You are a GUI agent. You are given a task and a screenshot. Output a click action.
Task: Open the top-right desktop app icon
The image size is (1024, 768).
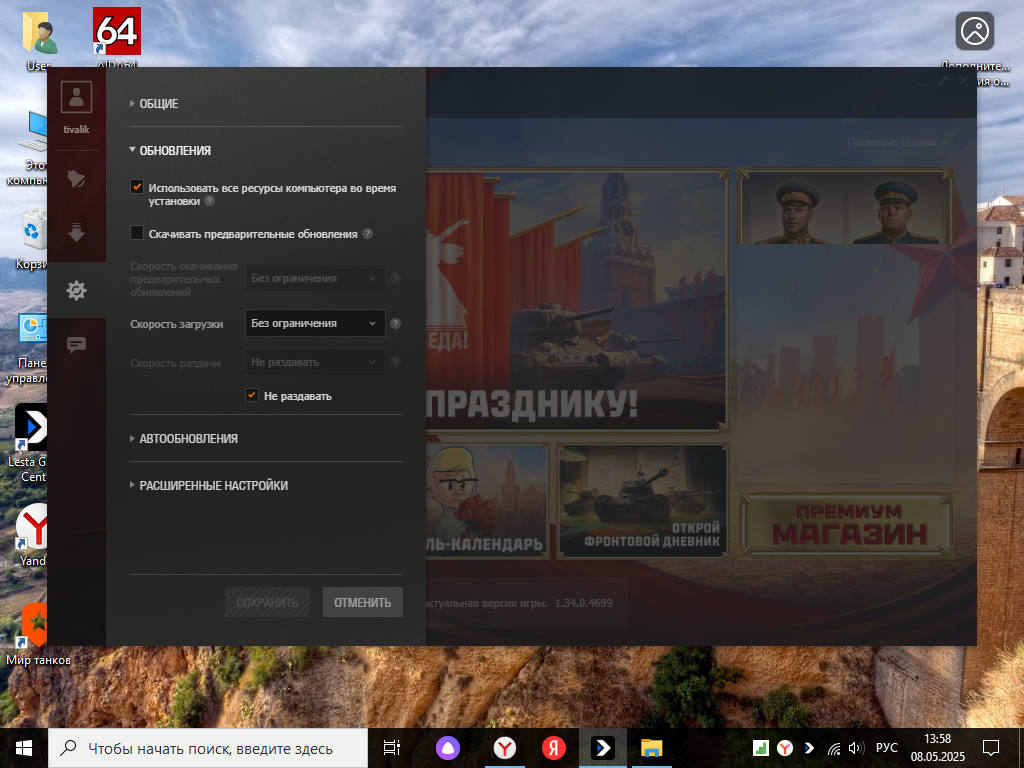pyautogui.click(x=974, y=31)
